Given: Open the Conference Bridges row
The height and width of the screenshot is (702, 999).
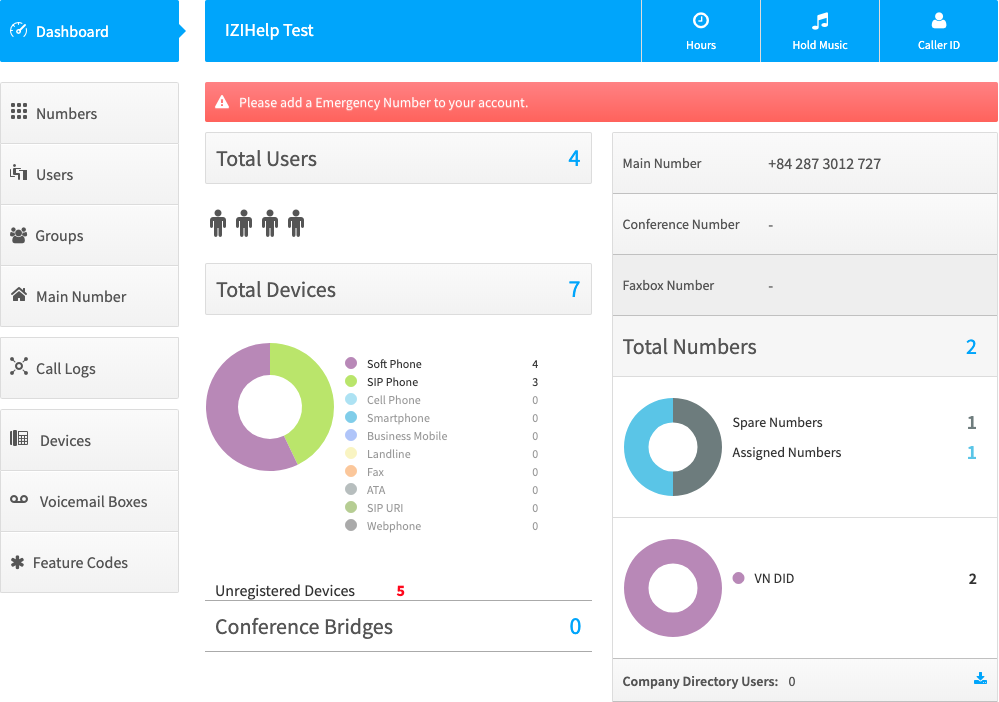Looking at the screenshot, I should click(x=398, y=626).
